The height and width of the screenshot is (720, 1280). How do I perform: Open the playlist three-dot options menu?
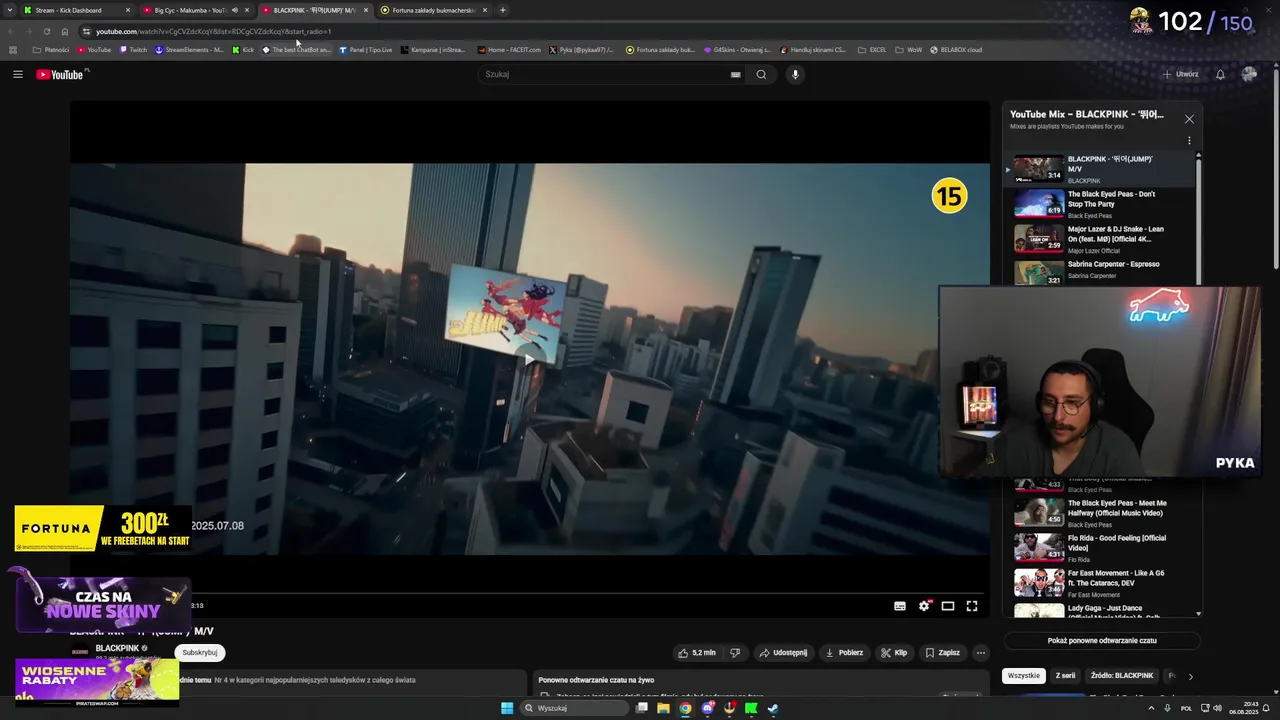(x=1189, y=140)
